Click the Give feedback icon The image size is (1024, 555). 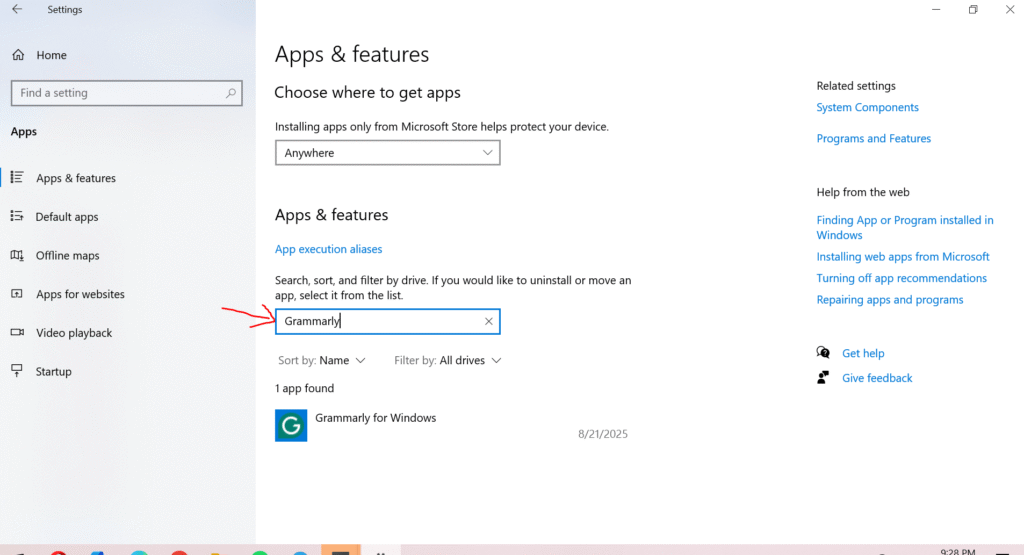click(x=823, y=378)
